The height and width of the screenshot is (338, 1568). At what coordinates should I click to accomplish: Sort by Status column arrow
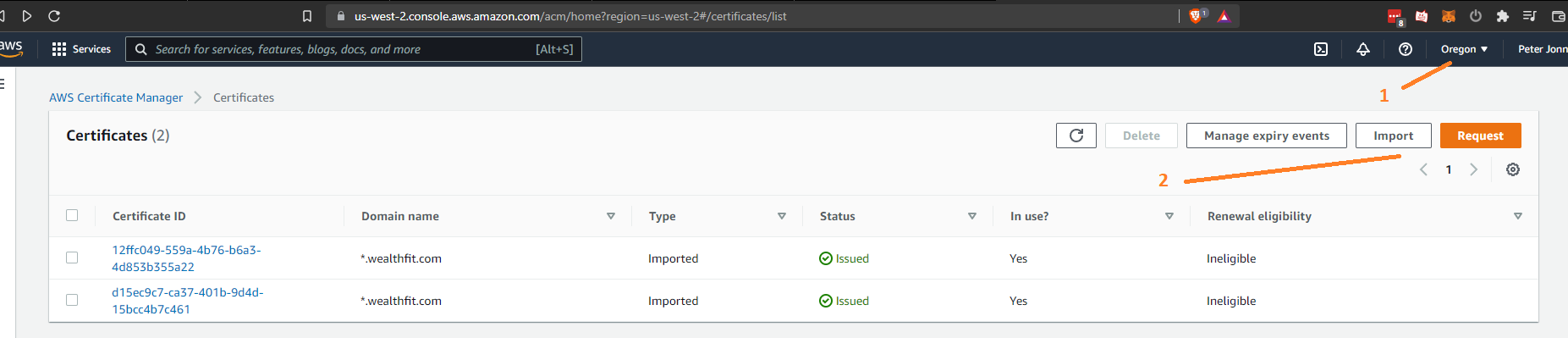[x=972, y=216]
